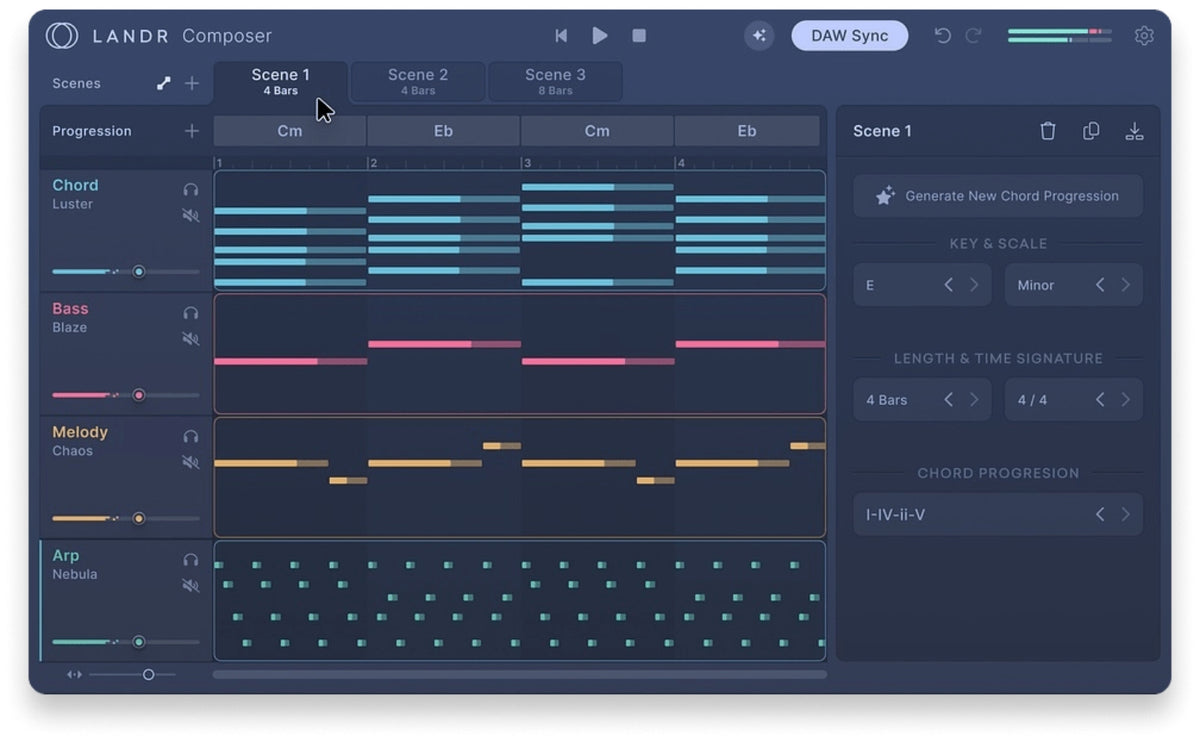Select the second Cm chord block
This screenshot has height=742, width=1200.
597,131
